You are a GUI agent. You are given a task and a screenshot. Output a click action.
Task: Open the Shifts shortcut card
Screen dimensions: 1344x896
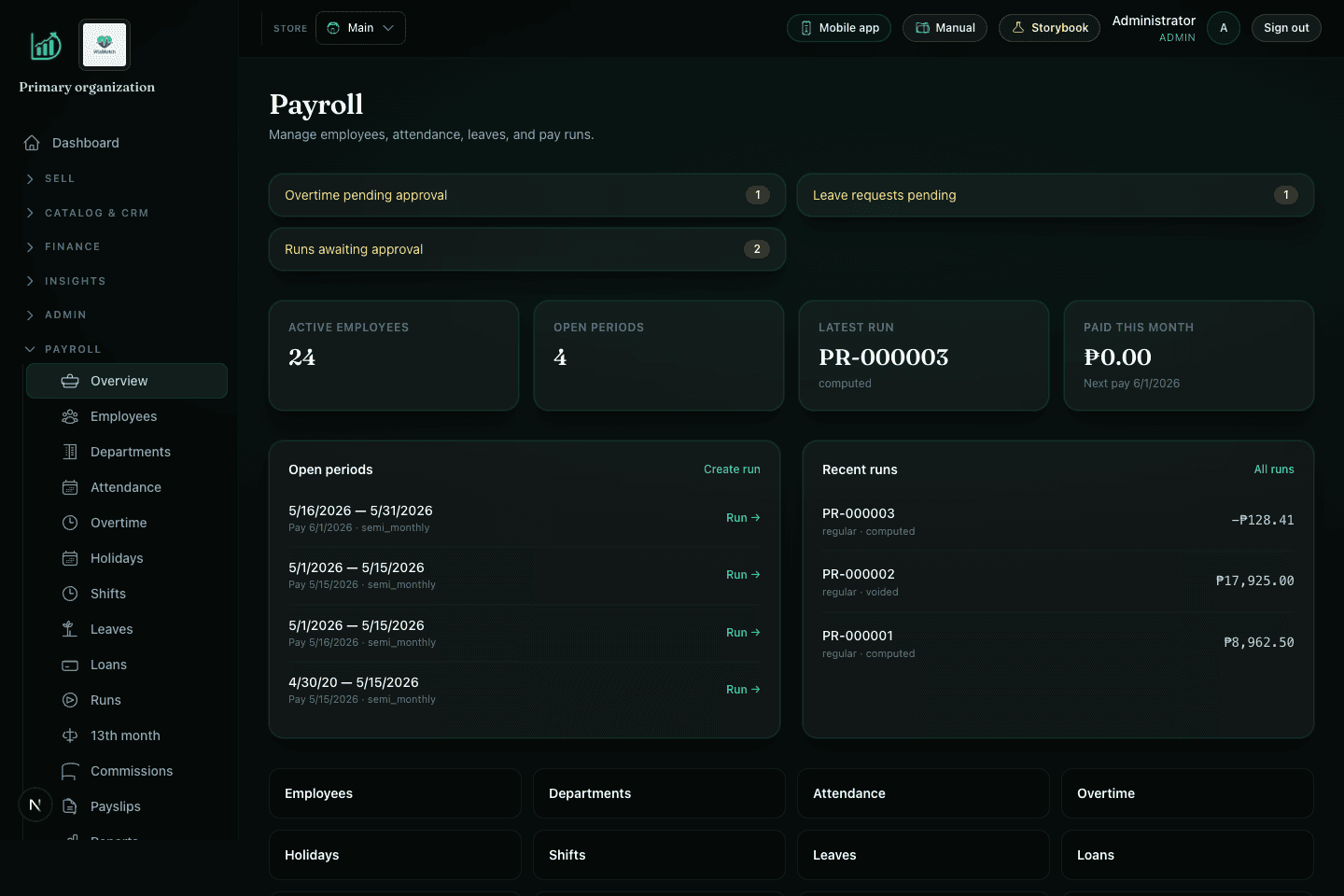click(x=659, y=855)
